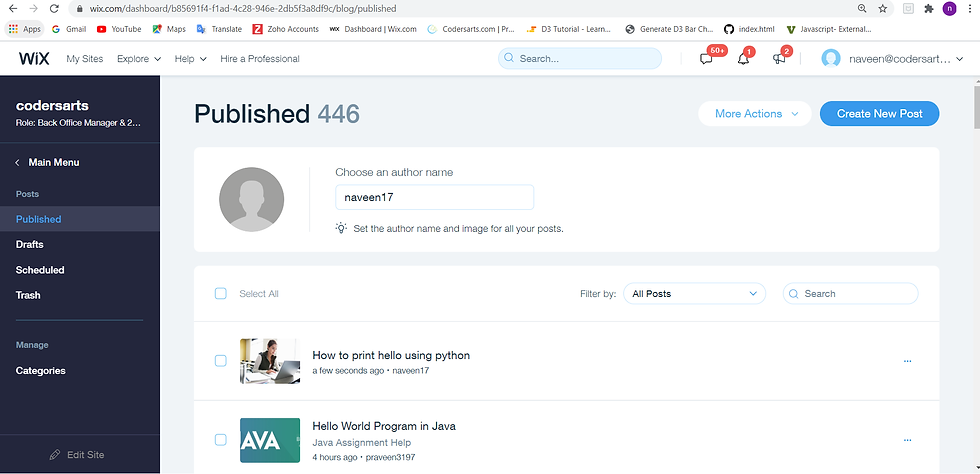Viewport: 980px width, 474px height.
Task: Open the Java post thumbnail image
Action: point(270,440)
